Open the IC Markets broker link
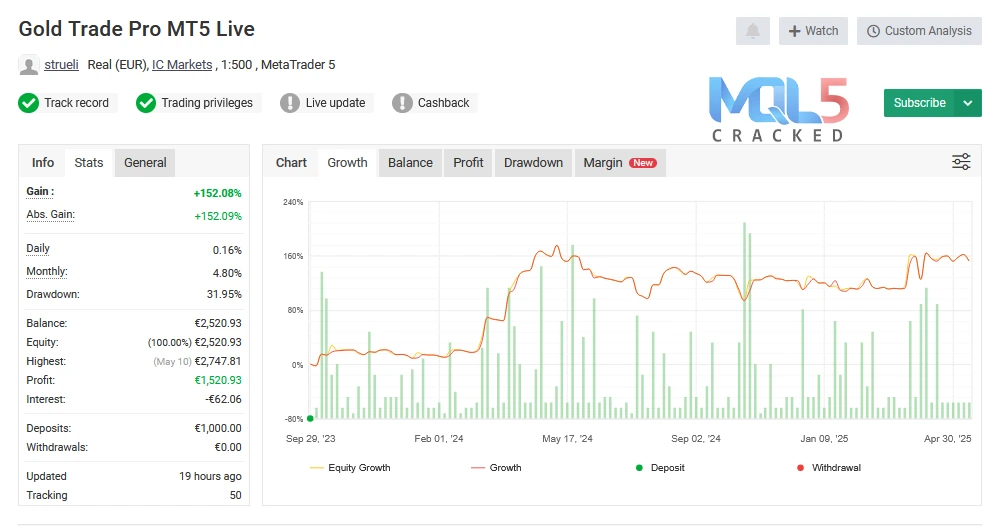Image resolution: width=998 pixels, height=526 pixels. [182, 64]
